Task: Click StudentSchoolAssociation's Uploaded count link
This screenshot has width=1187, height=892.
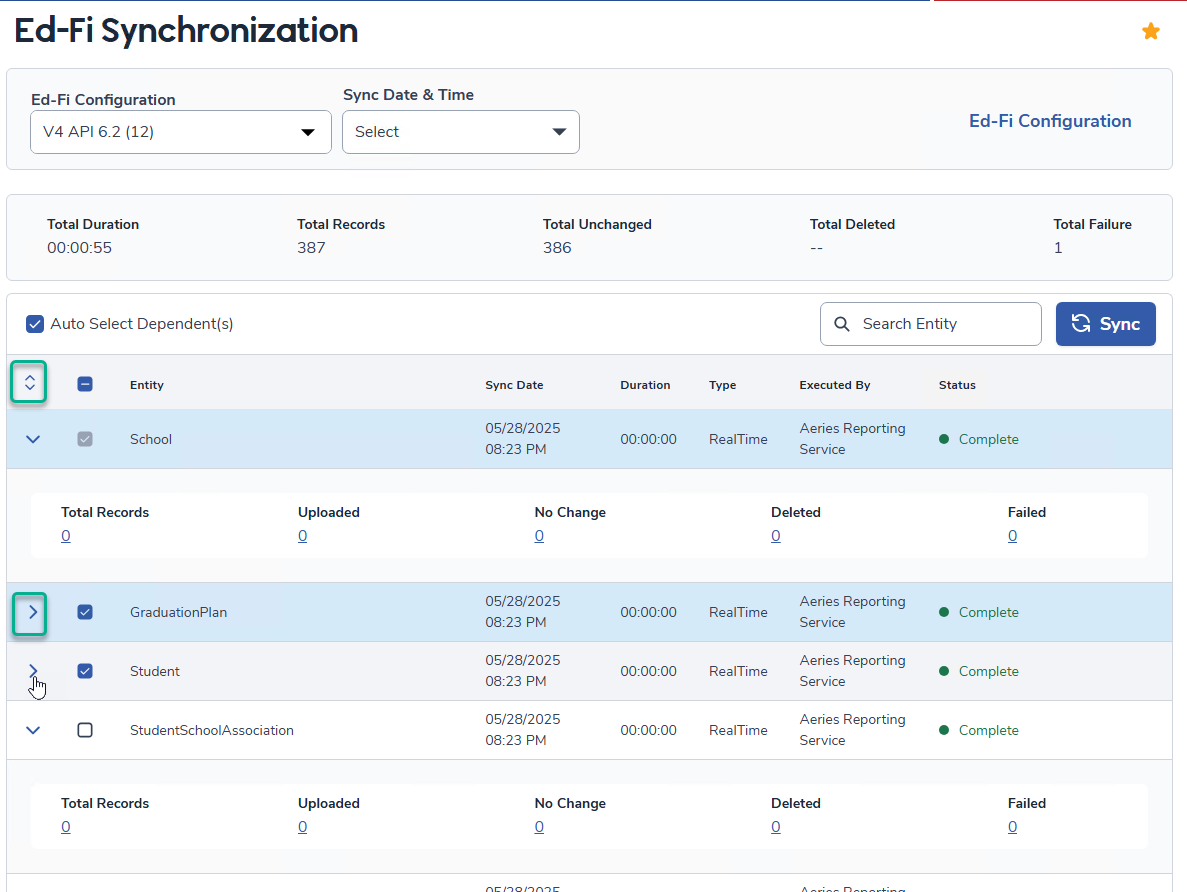Action: [x=303, y=827]
